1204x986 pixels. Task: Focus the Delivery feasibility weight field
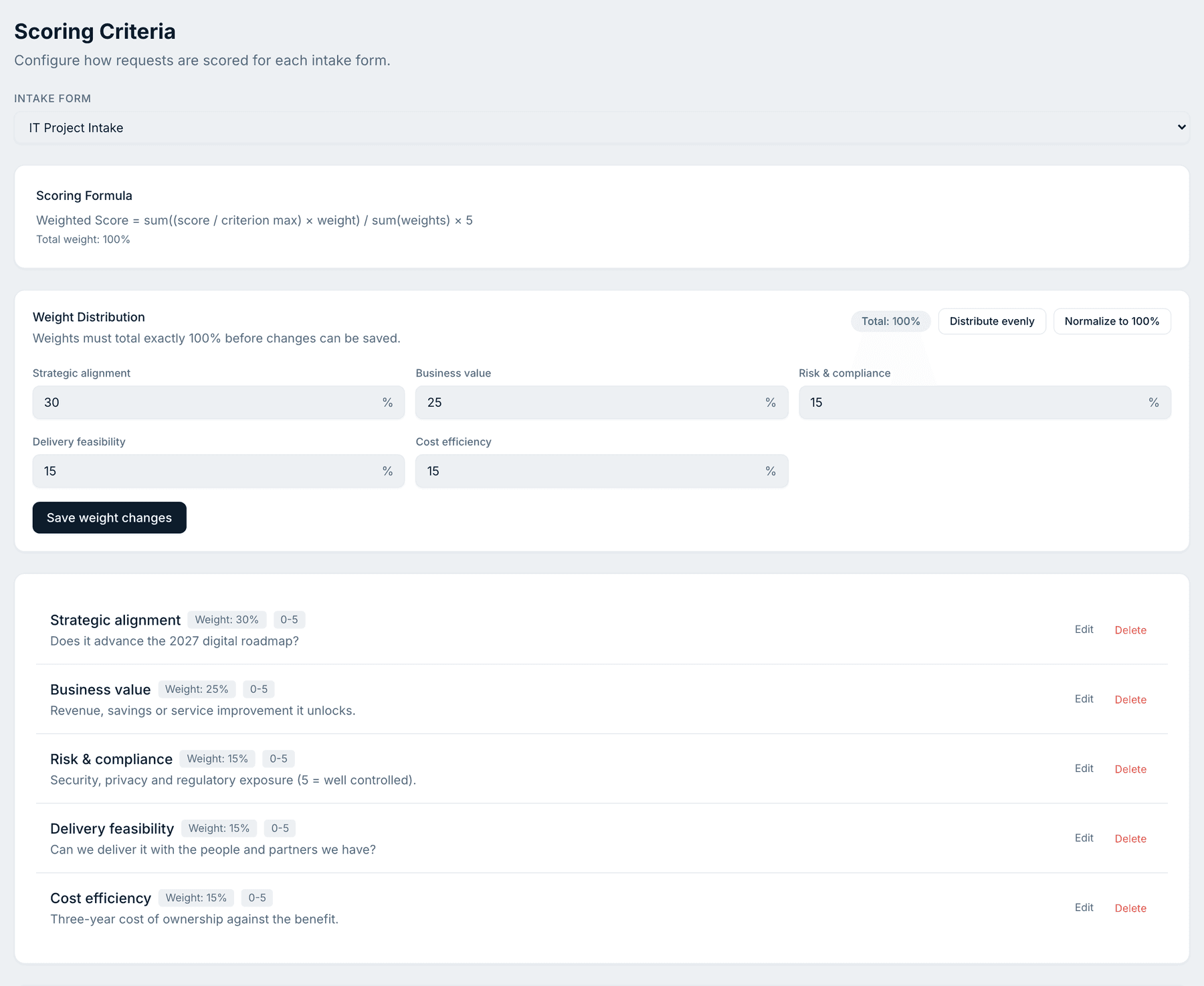[x=218, y=471]
